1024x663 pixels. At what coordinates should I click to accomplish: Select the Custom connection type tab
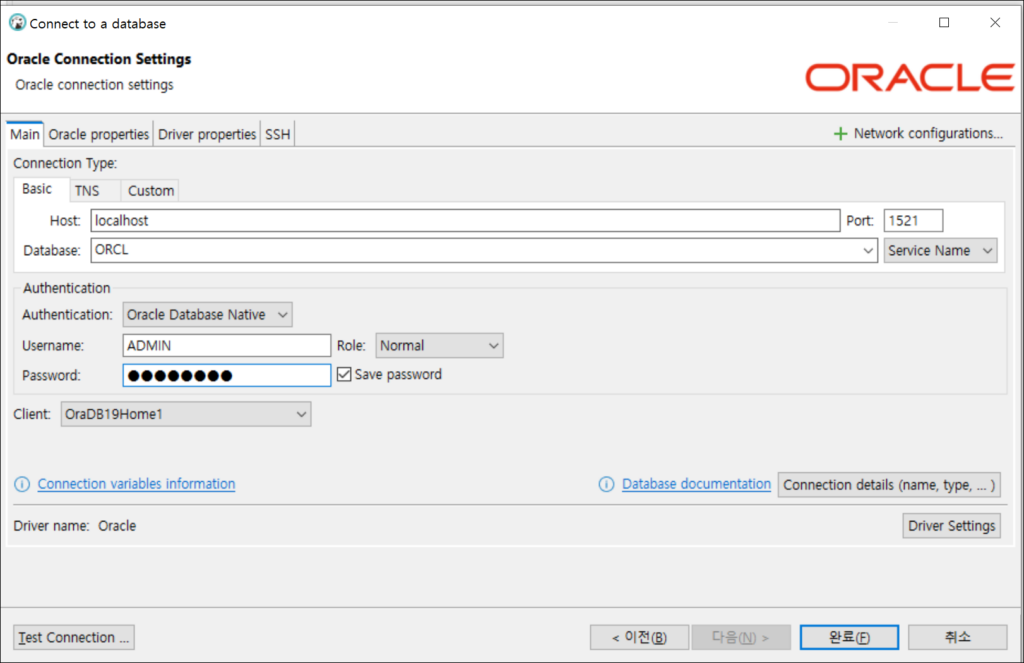tap(151, 191)
